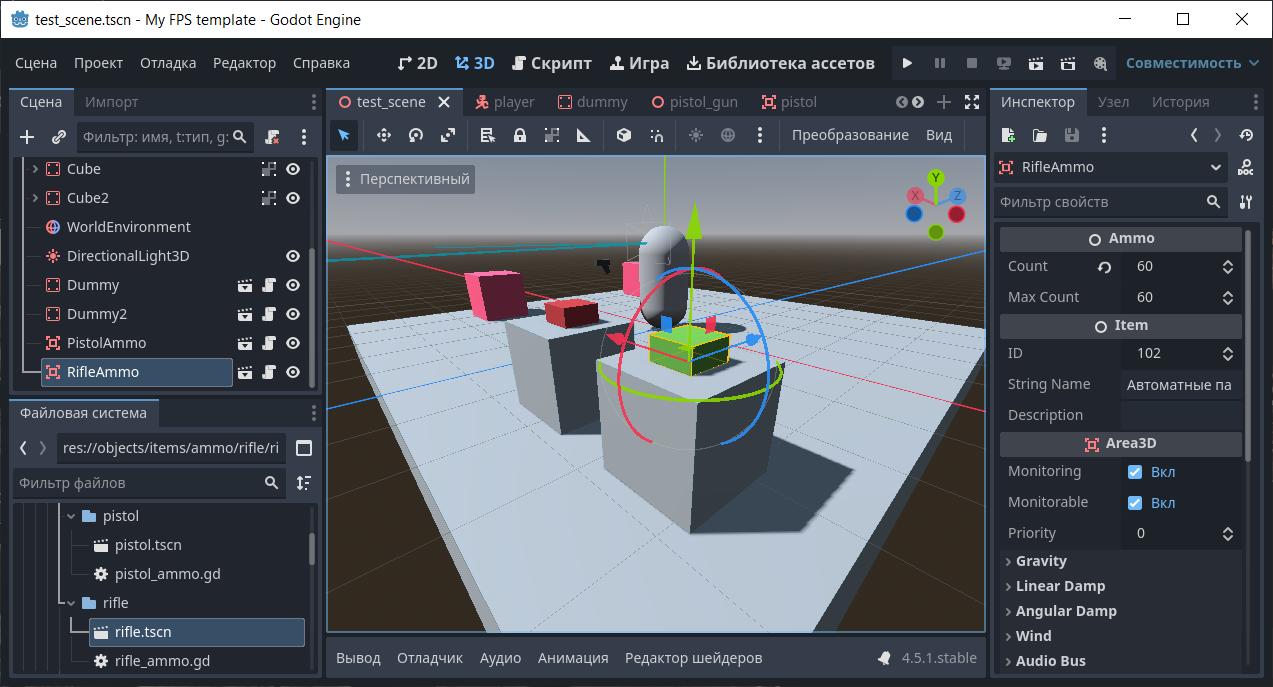This screenshot has width=1273, height=687.
Task: Run the project with Play button
Action: click(907, 63)
